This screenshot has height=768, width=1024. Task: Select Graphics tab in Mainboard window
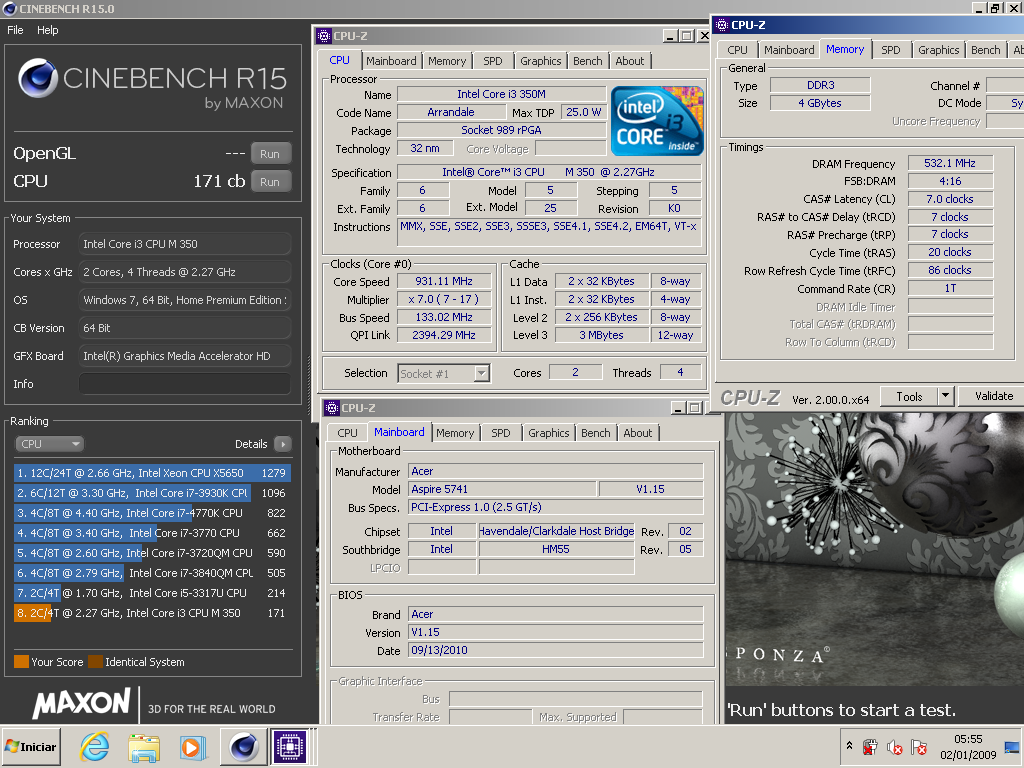pos(549,433)
